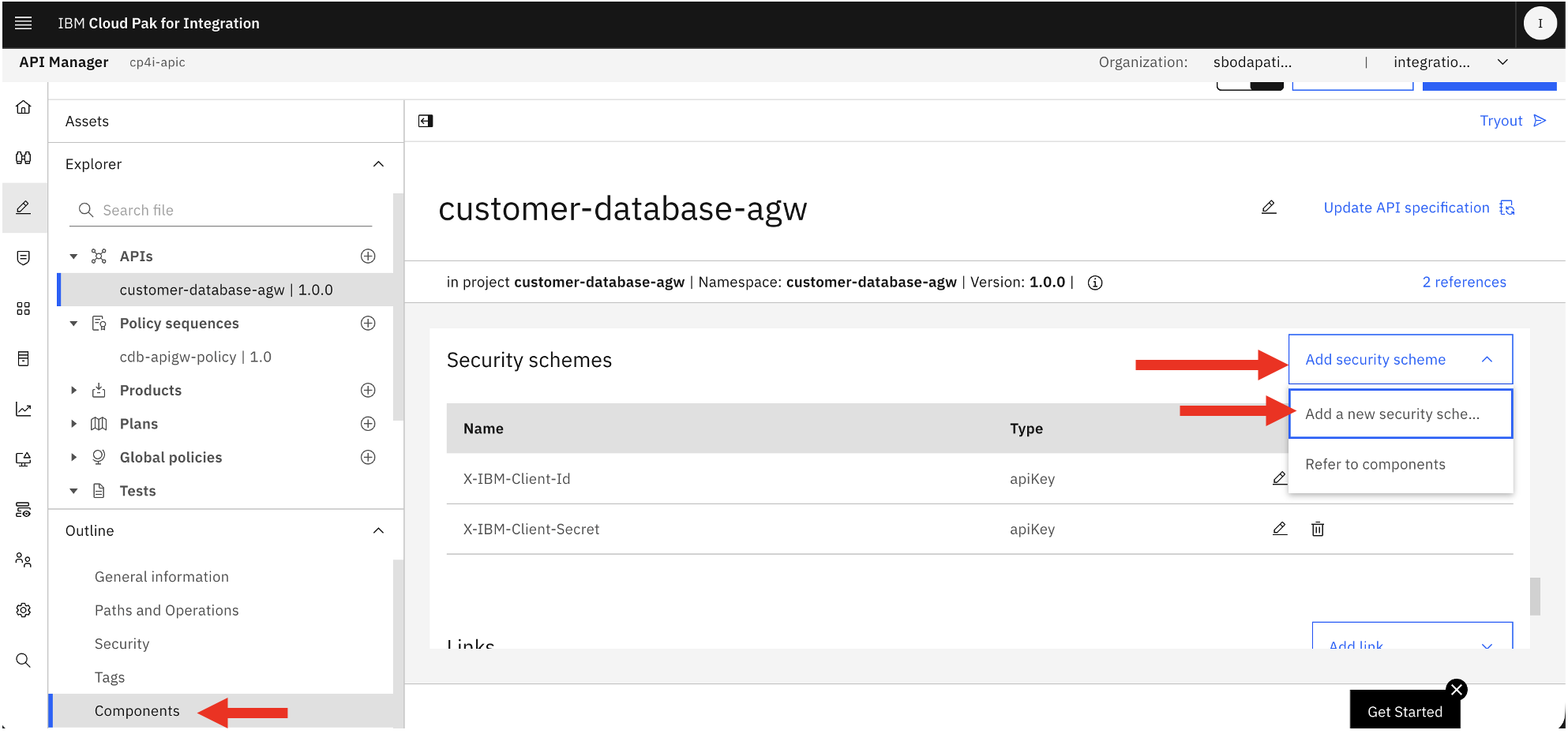Open Security in Outline
This screenshot has width=1568, height=745.
pos(122,644)
